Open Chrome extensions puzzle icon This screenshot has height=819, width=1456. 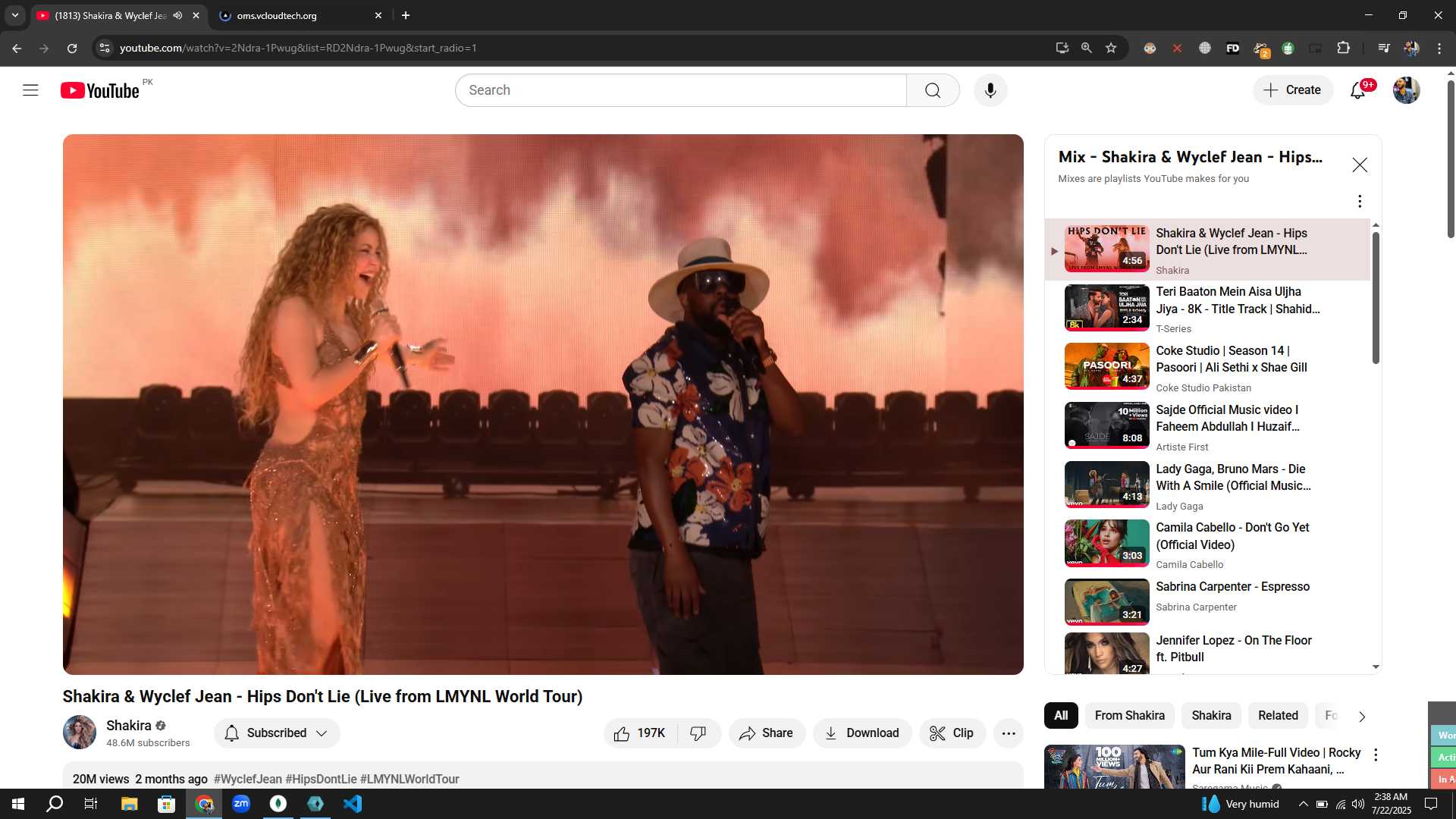click(1343, 48)
